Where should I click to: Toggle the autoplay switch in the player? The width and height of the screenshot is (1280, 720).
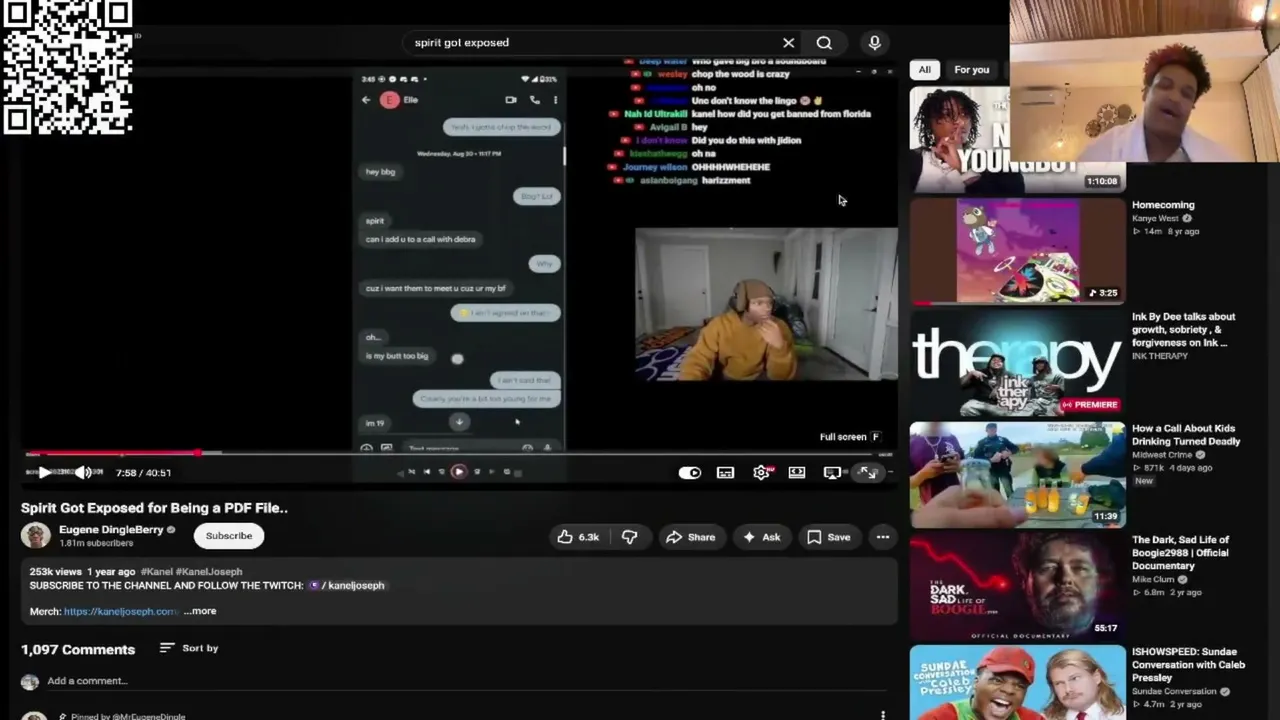click(690, 472)
